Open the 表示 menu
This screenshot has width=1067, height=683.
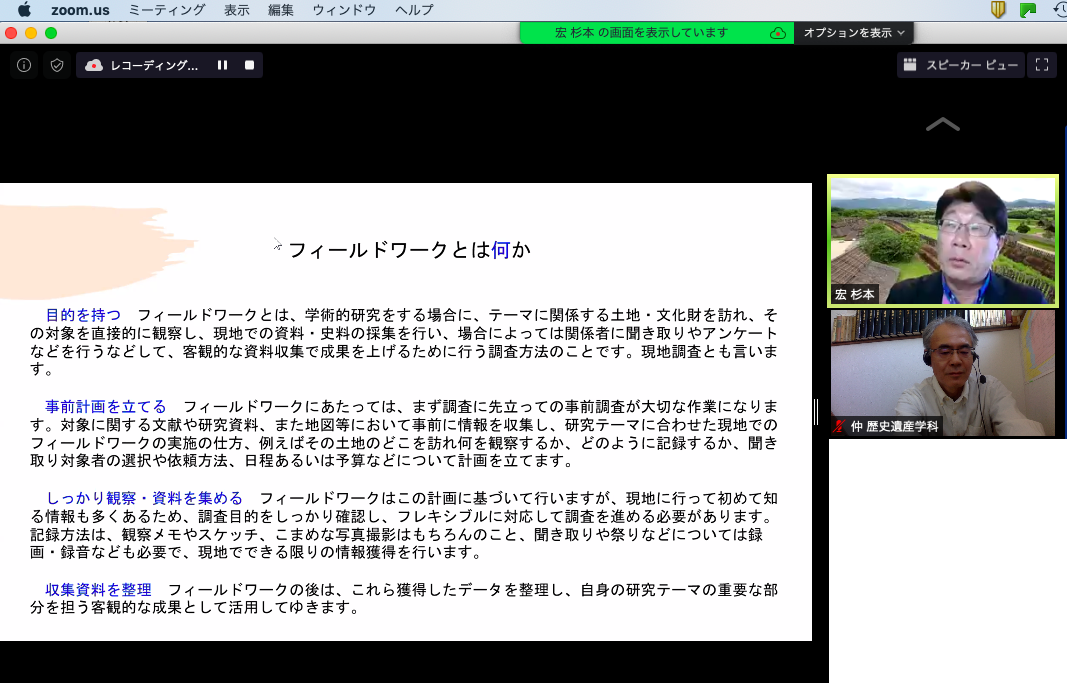tap(237, 10)
